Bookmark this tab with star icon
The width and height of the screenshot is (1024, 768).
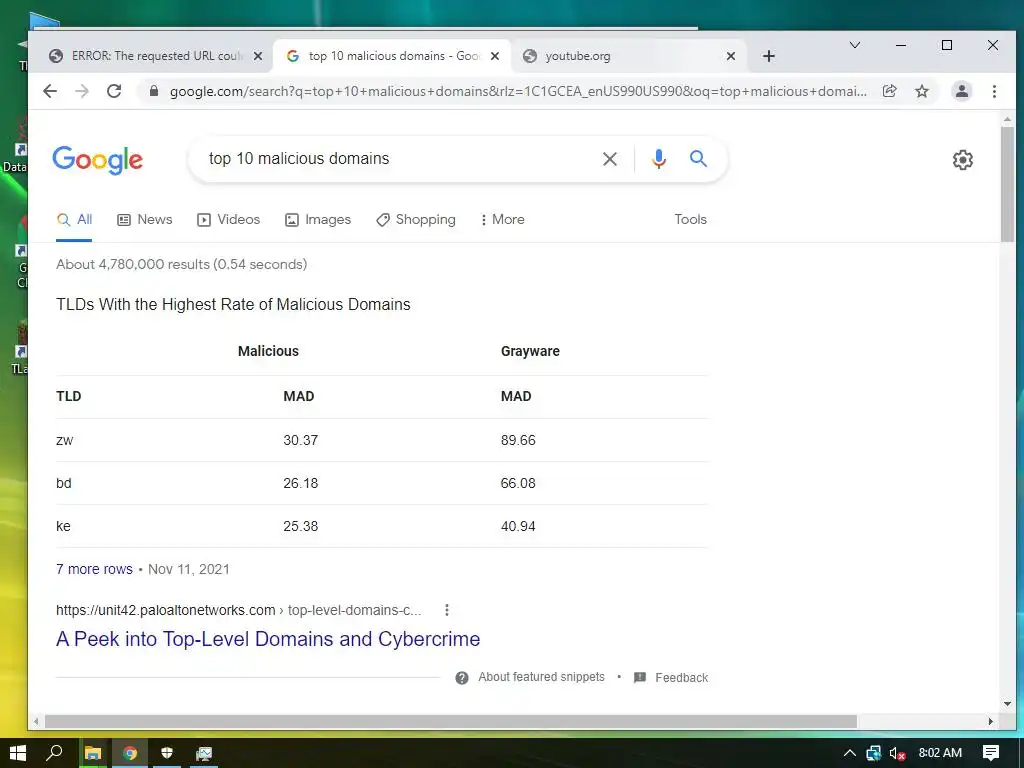coord(921,91)
